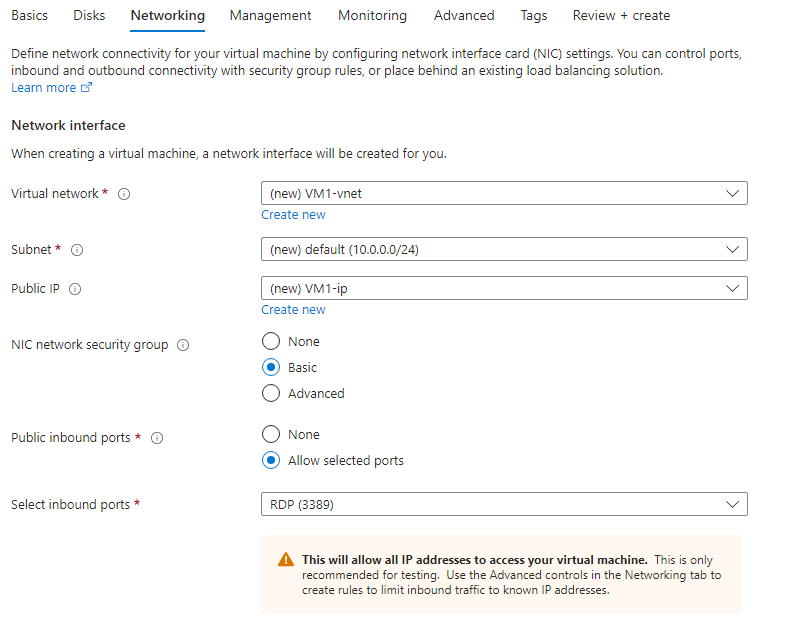Open the Public IP dropdown

(x=503, y=288)
